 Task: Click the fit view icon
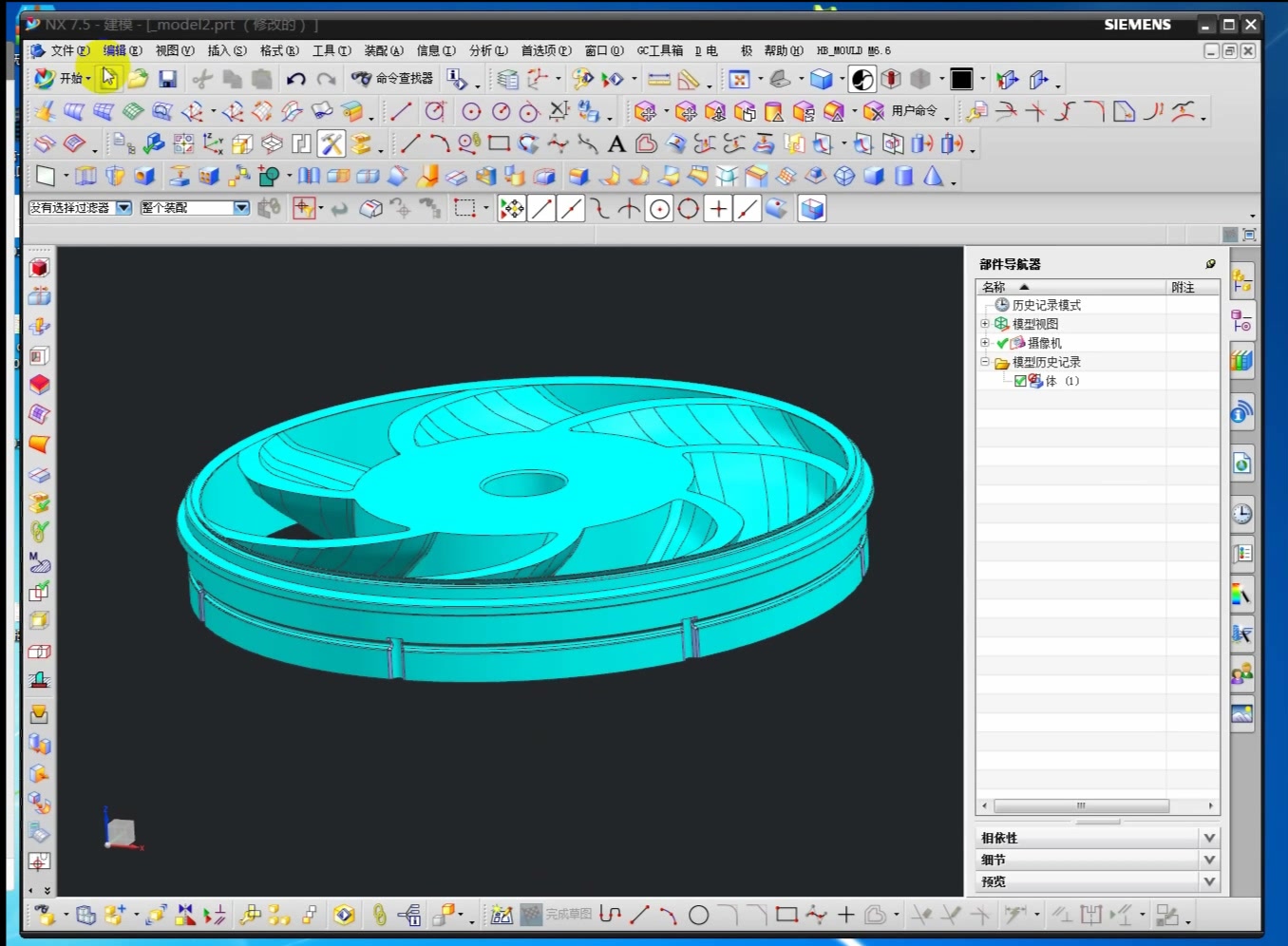[740, 79]
